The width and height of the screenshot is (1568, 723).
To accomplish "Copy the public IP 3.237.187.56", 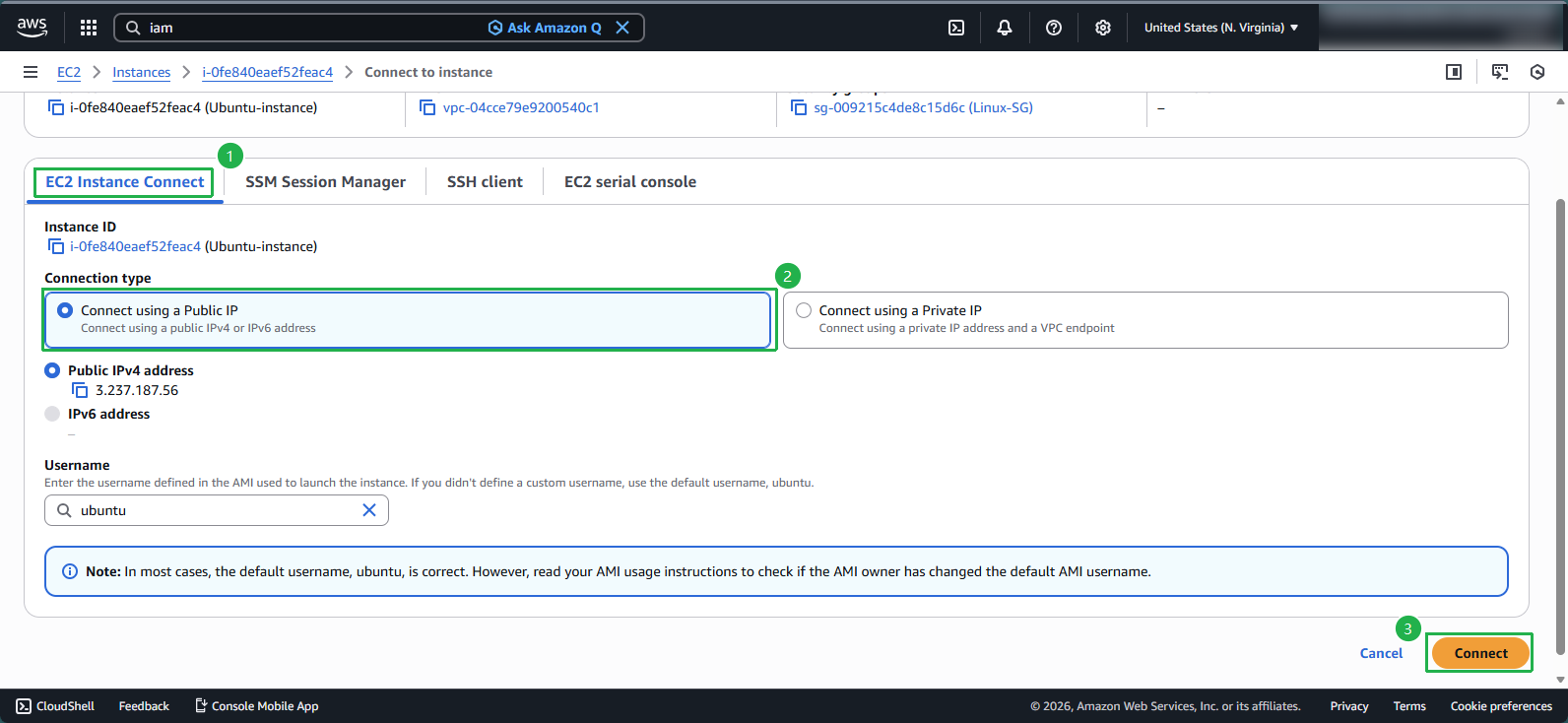I will [x=80, y=390].
